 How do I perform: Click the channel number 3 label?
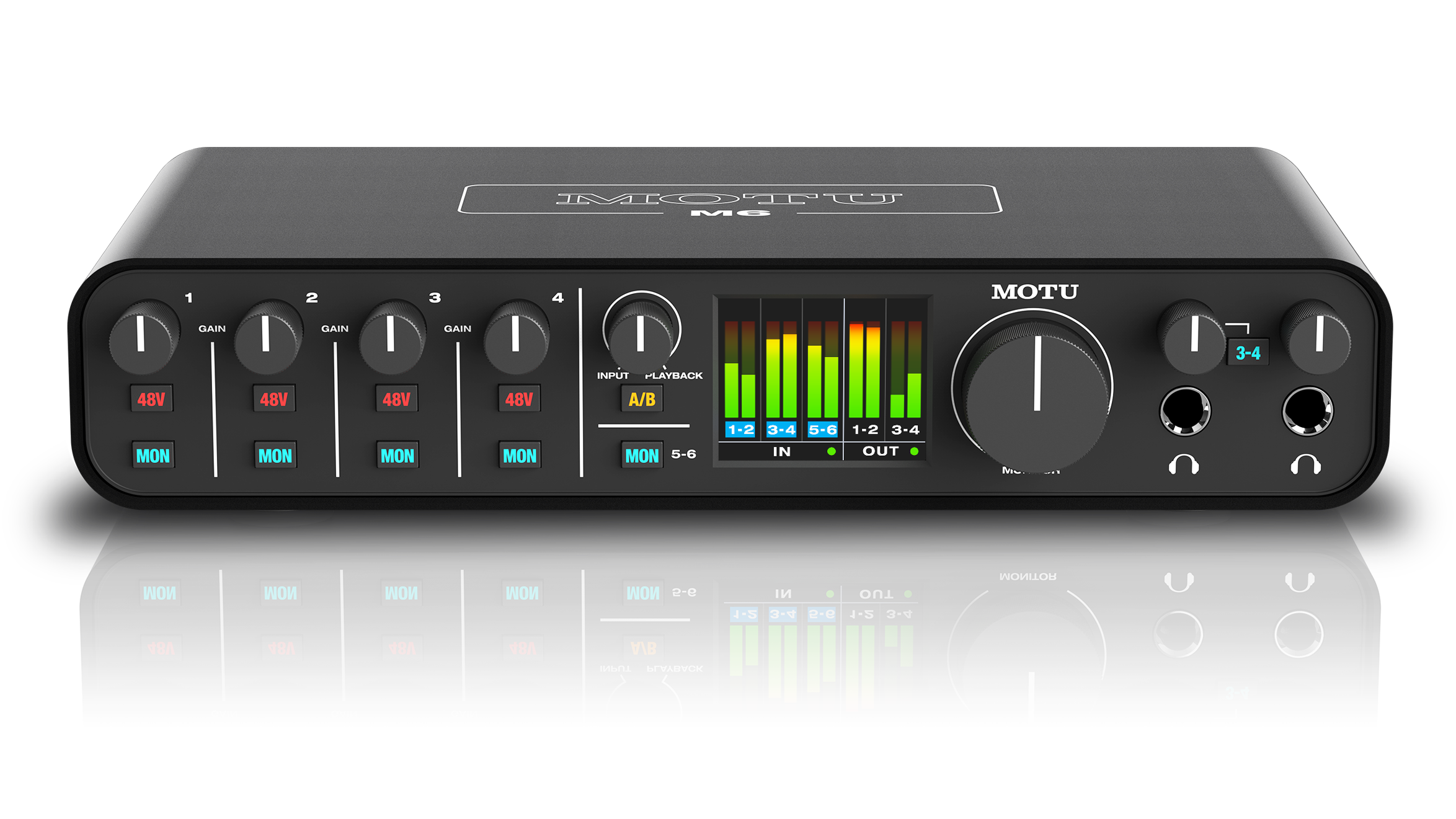coord(435,298)
